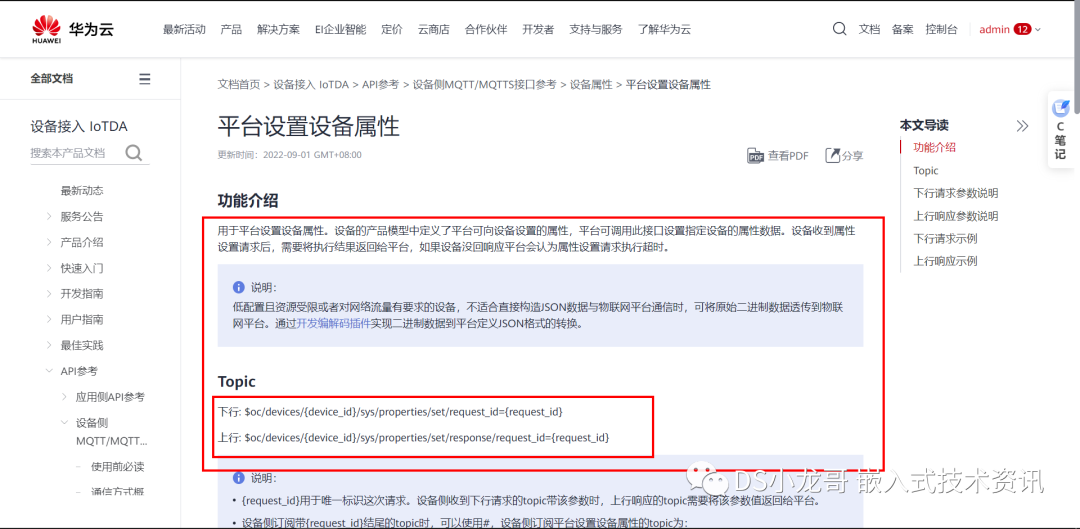Image resolution: width=1080 pixels, height=529 pixels.
Task: Open the 开发者 menu
Action: [x=538, y=30]
